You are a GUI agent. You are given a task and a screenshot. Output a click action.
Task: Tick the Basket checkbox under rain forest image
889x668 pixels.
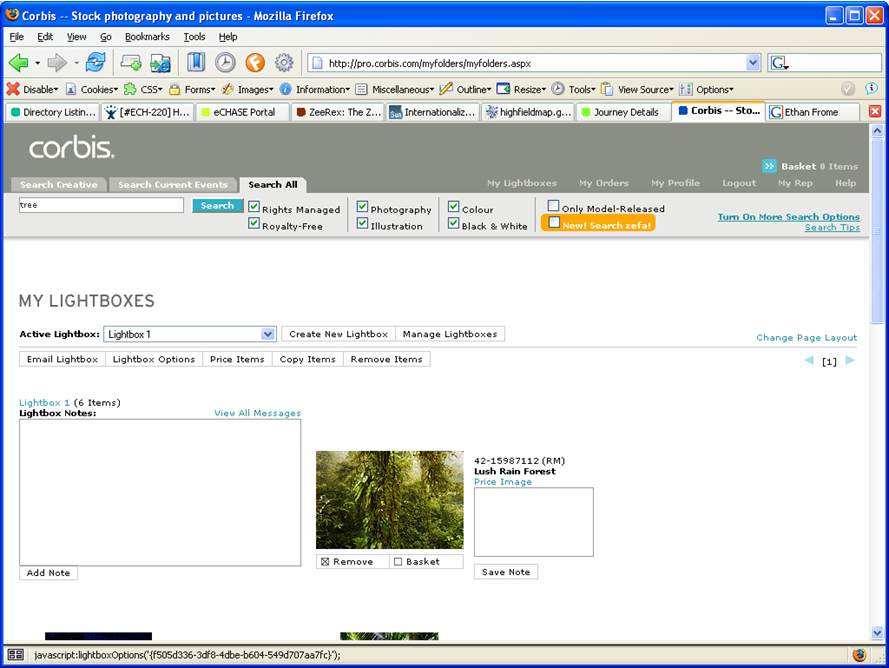tap(398, 562)
